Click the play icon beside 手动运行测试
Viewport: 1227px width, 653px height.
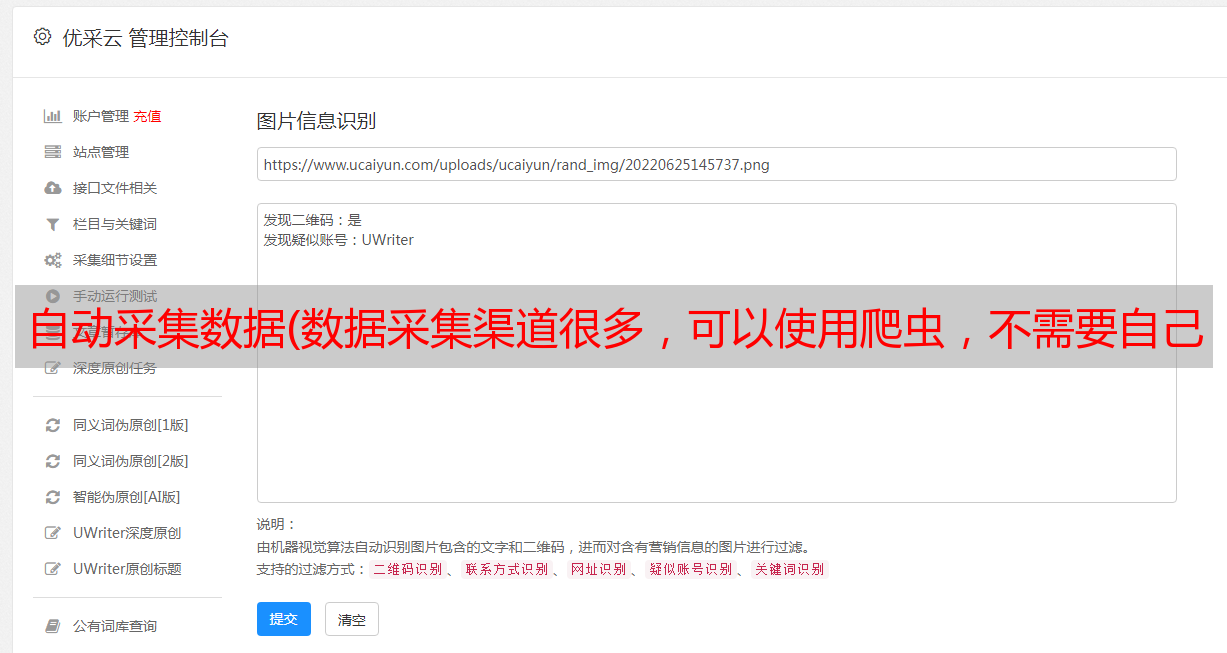pos(53,296)
